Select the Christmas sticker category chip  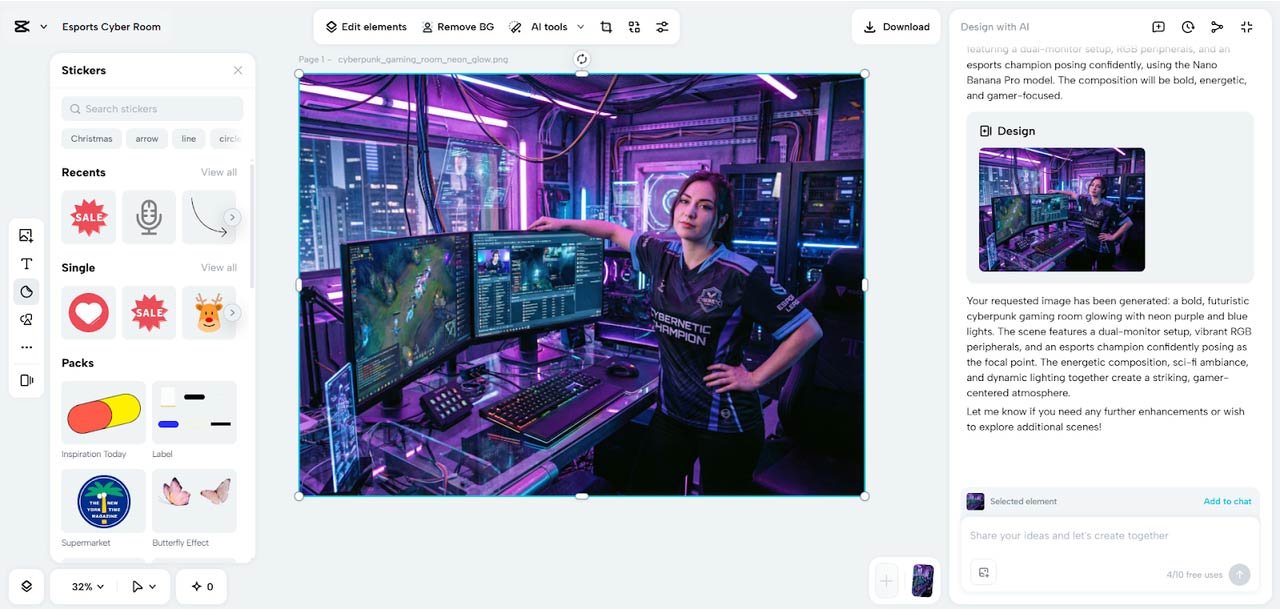[91, 139]
